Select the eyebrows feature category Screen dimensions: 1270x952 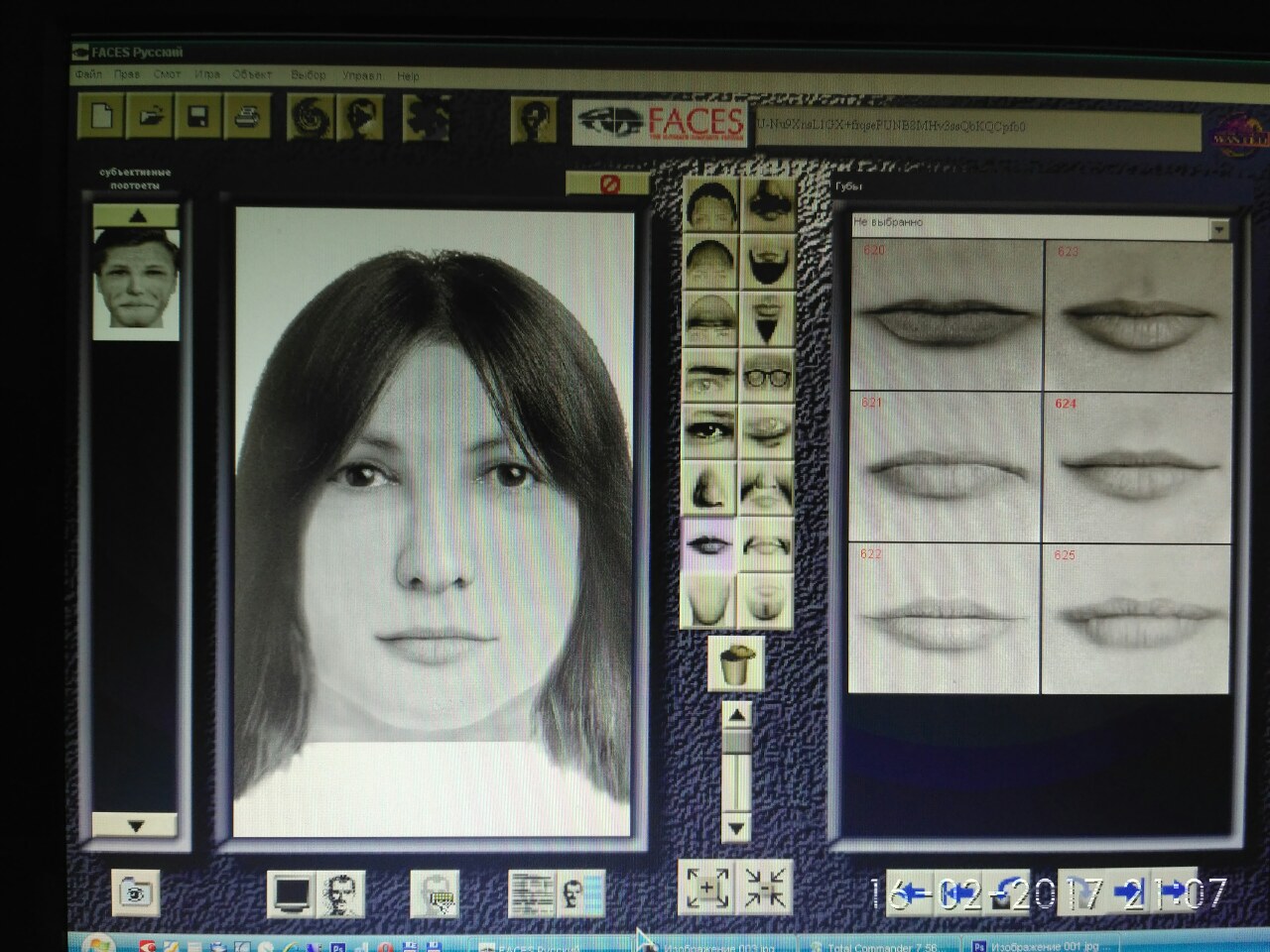point(709,376)
